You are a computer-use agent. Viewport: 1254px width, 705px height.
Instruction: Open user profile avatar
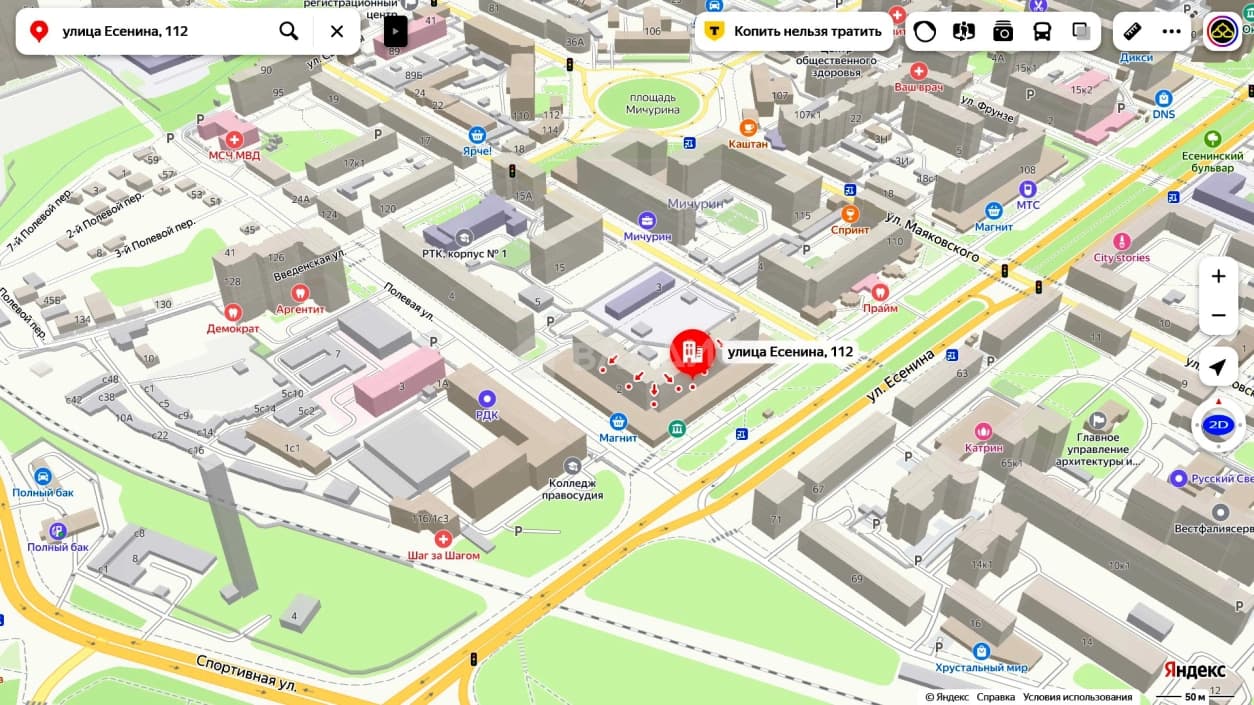pyautogui.click(x=1223, y=31)
